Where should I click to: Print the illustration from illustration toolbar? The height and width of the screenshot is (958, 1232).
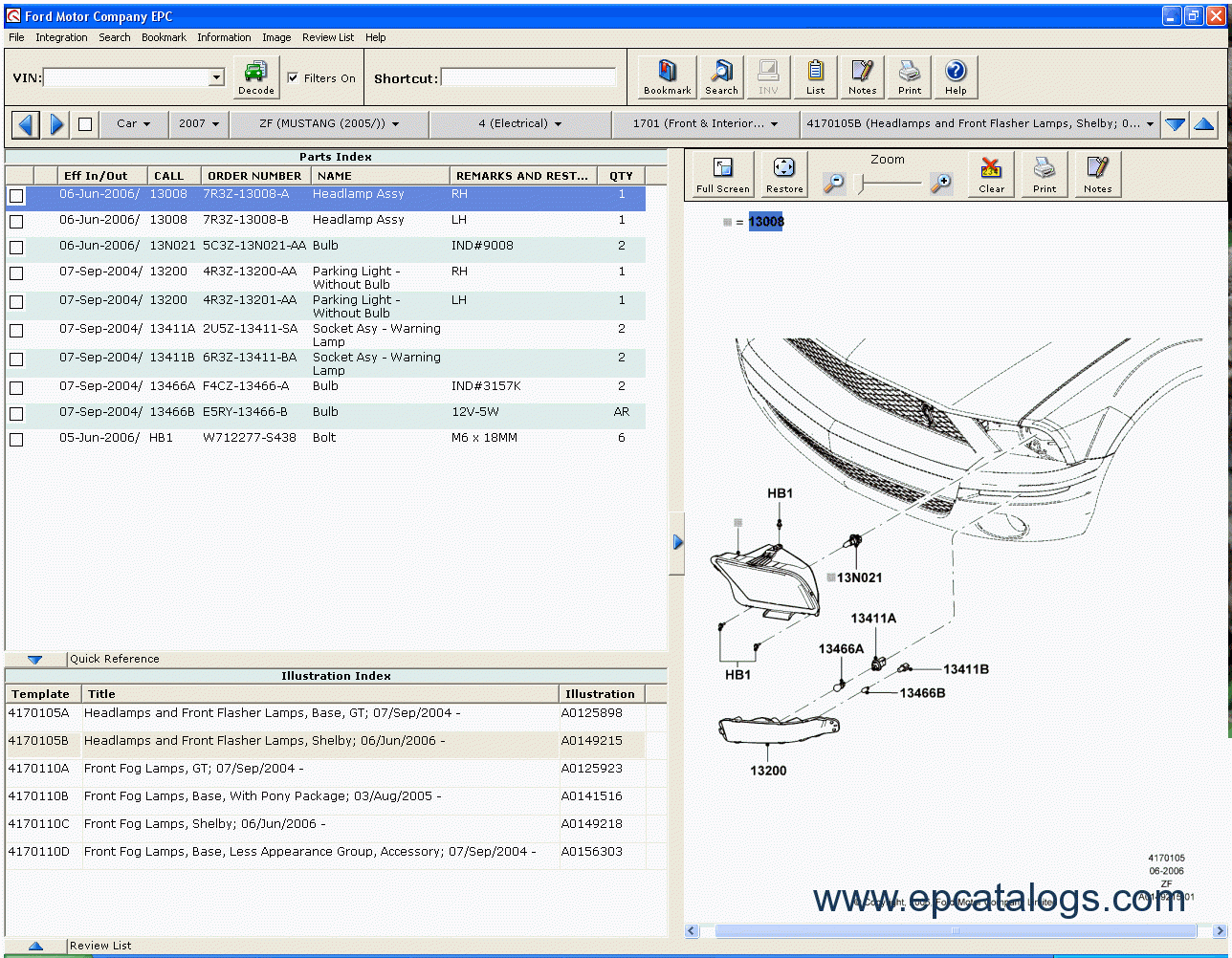(x=1045, y=175)
